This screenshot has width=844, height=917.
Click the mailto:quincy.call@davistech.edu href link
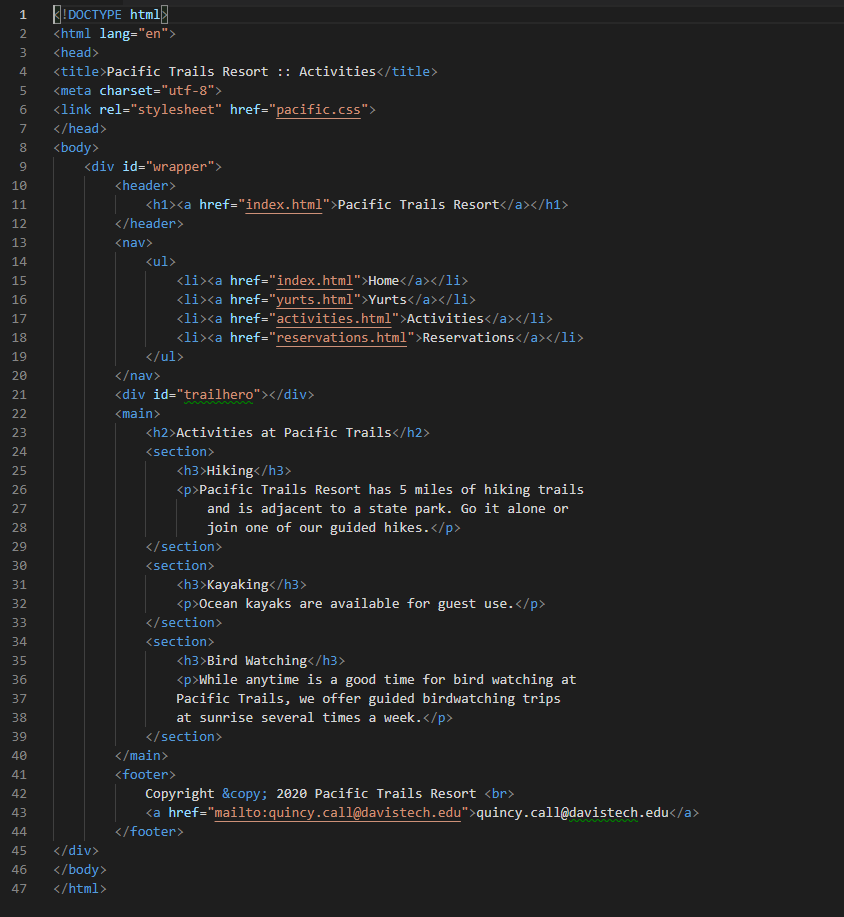click(338, 813)
